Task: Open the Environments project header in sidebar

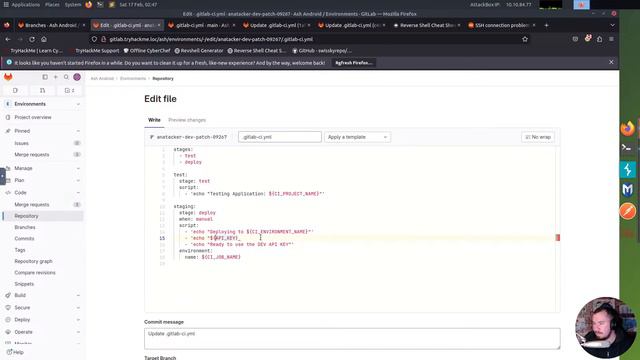Action: (x=42, y=104)
